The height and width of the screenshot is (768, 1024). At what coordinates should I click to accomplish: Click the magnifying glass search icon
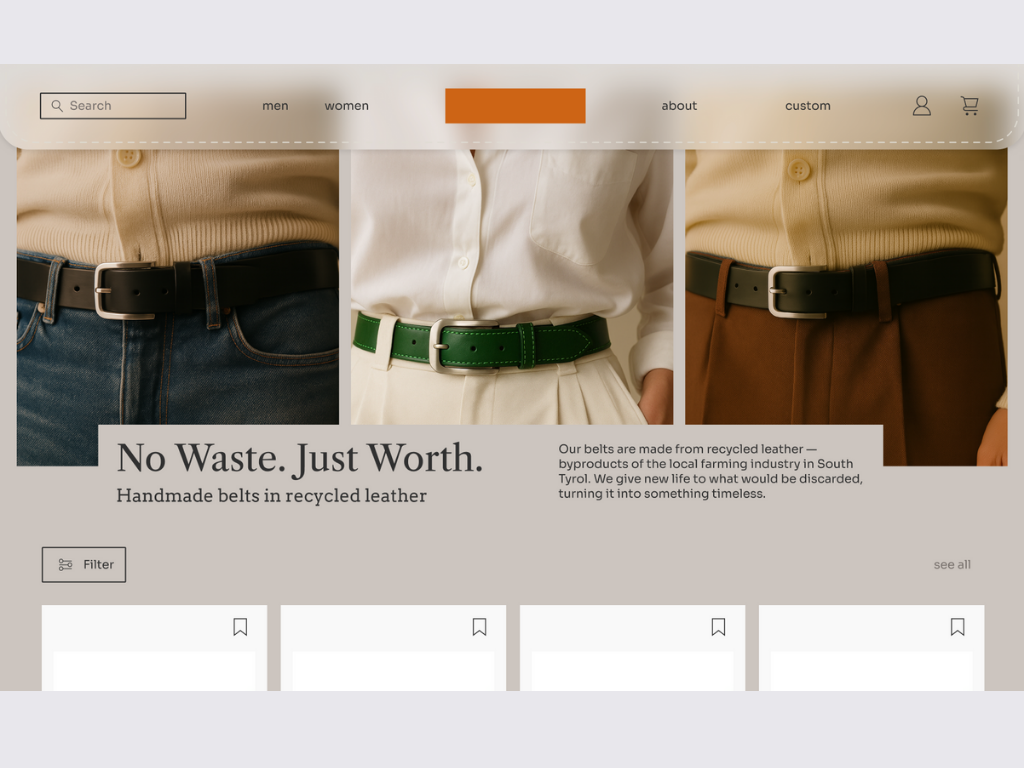[56, 106]
